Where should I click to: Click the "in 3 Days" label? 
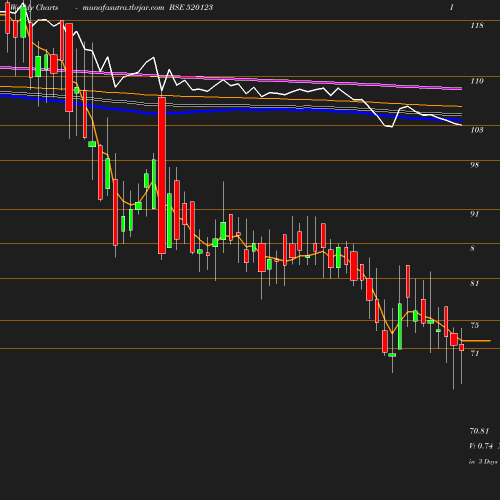[x=483, y=462]
